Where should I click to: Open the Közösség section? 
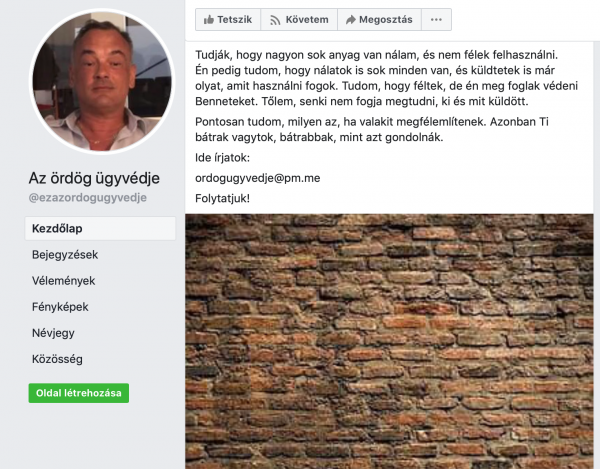pos(57,359)
